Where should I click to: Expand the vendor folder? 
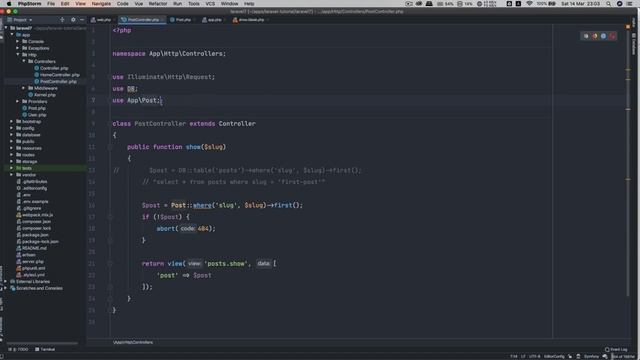(x=11, y=175)
